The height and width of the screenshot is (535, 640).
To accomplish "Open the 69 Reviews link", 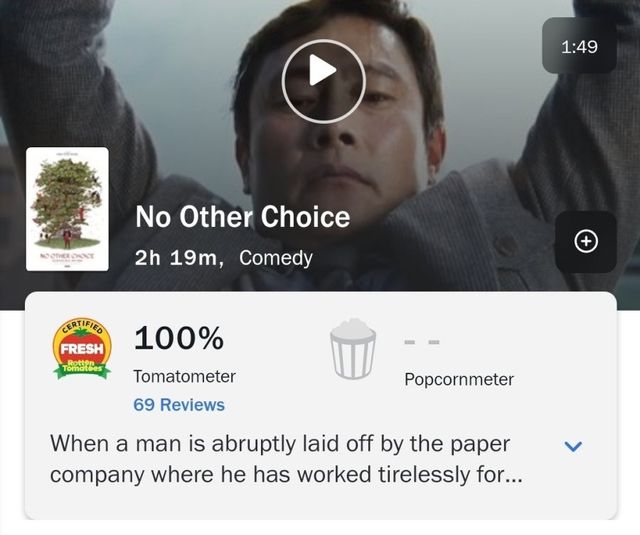I will (x=179, y=405).
